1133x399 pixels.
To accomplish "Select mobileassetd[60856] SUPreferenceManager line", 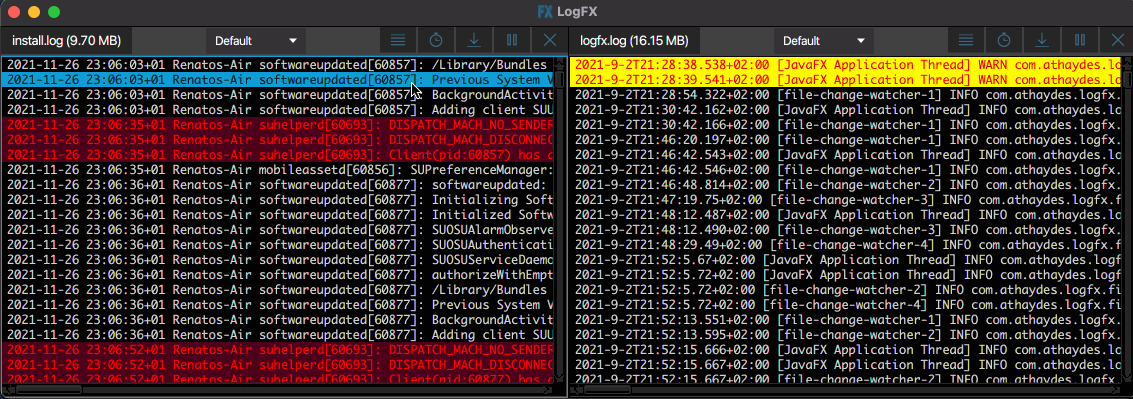I will 278,170.
